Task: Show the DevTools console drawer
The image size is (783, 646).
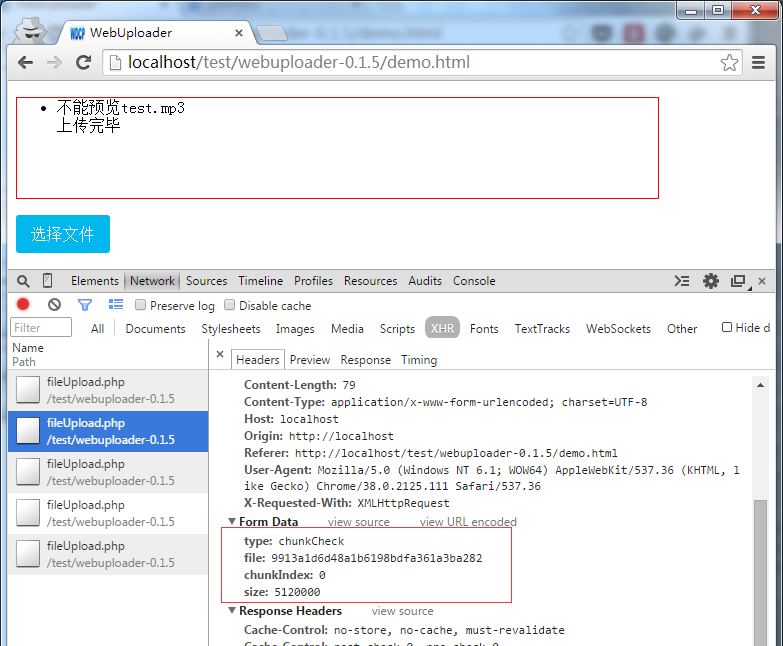Action: pyautogui.click(x=682, y=281)
